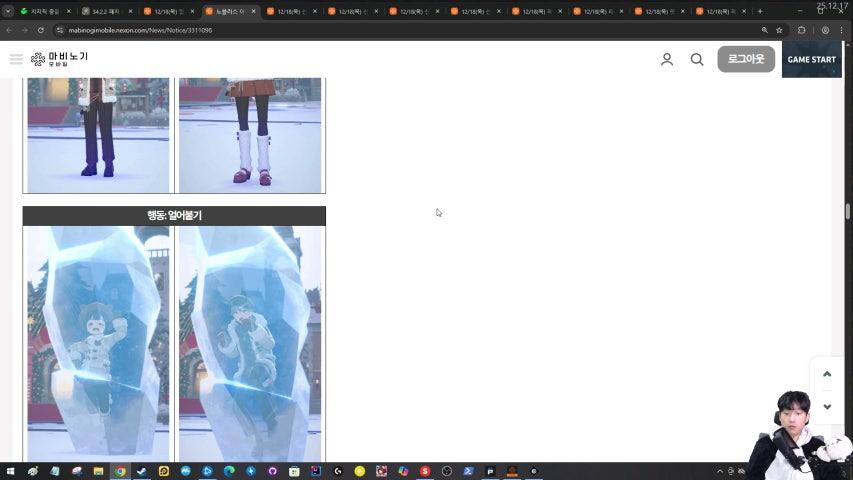Close the 34.2.2 패치 tab

[130, 11]
